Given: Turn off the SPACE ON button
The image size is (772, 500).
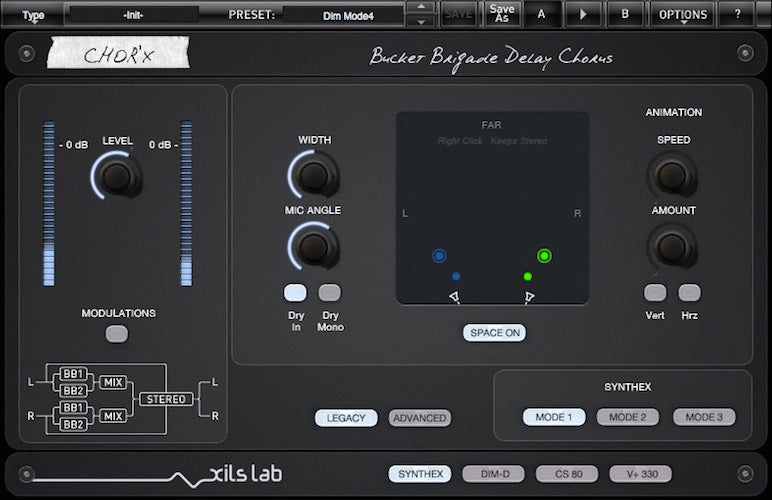Looking at the screenshot, I should point(494,333).
